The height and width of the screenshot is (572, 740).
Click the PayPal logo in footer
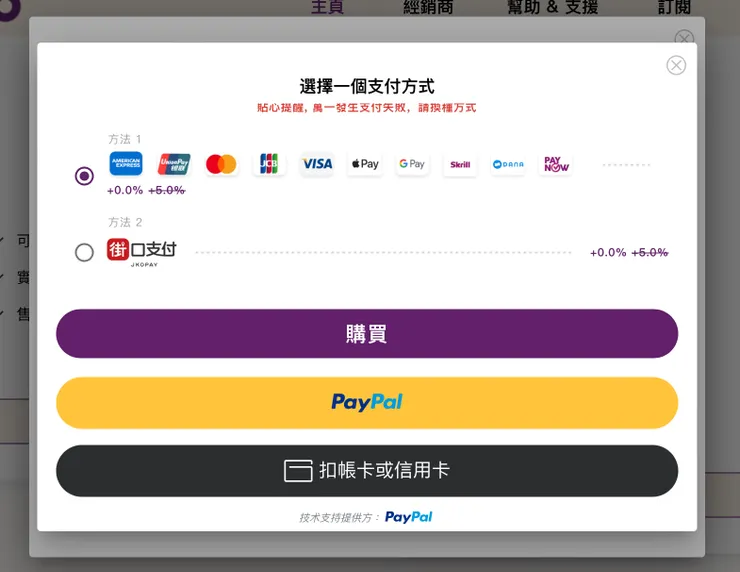click(x=409, y=517)
